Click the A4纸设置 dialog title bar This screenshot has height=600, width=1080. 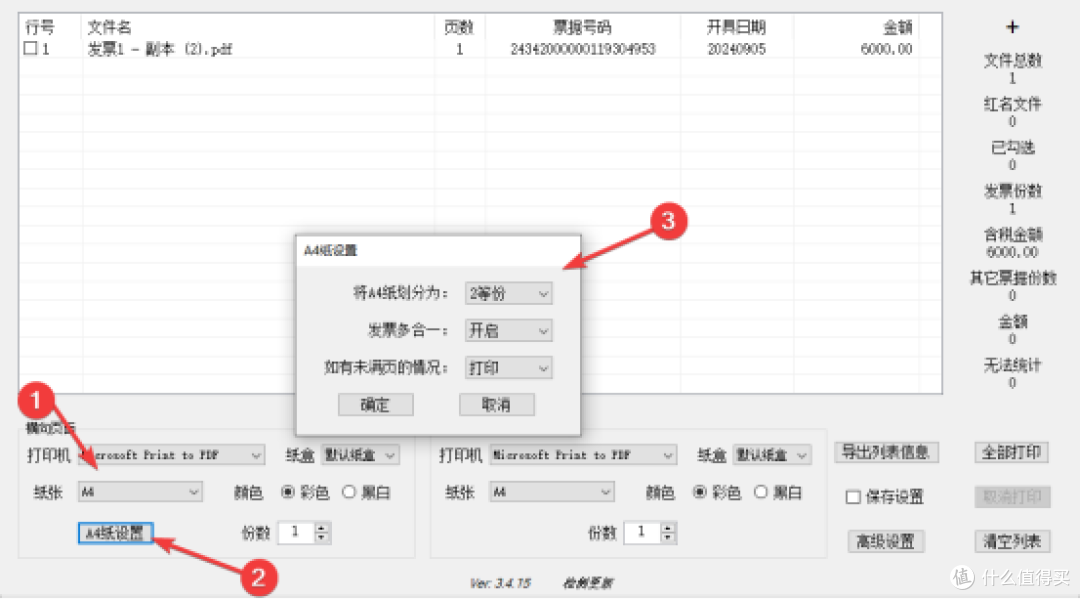click(439, 251)
